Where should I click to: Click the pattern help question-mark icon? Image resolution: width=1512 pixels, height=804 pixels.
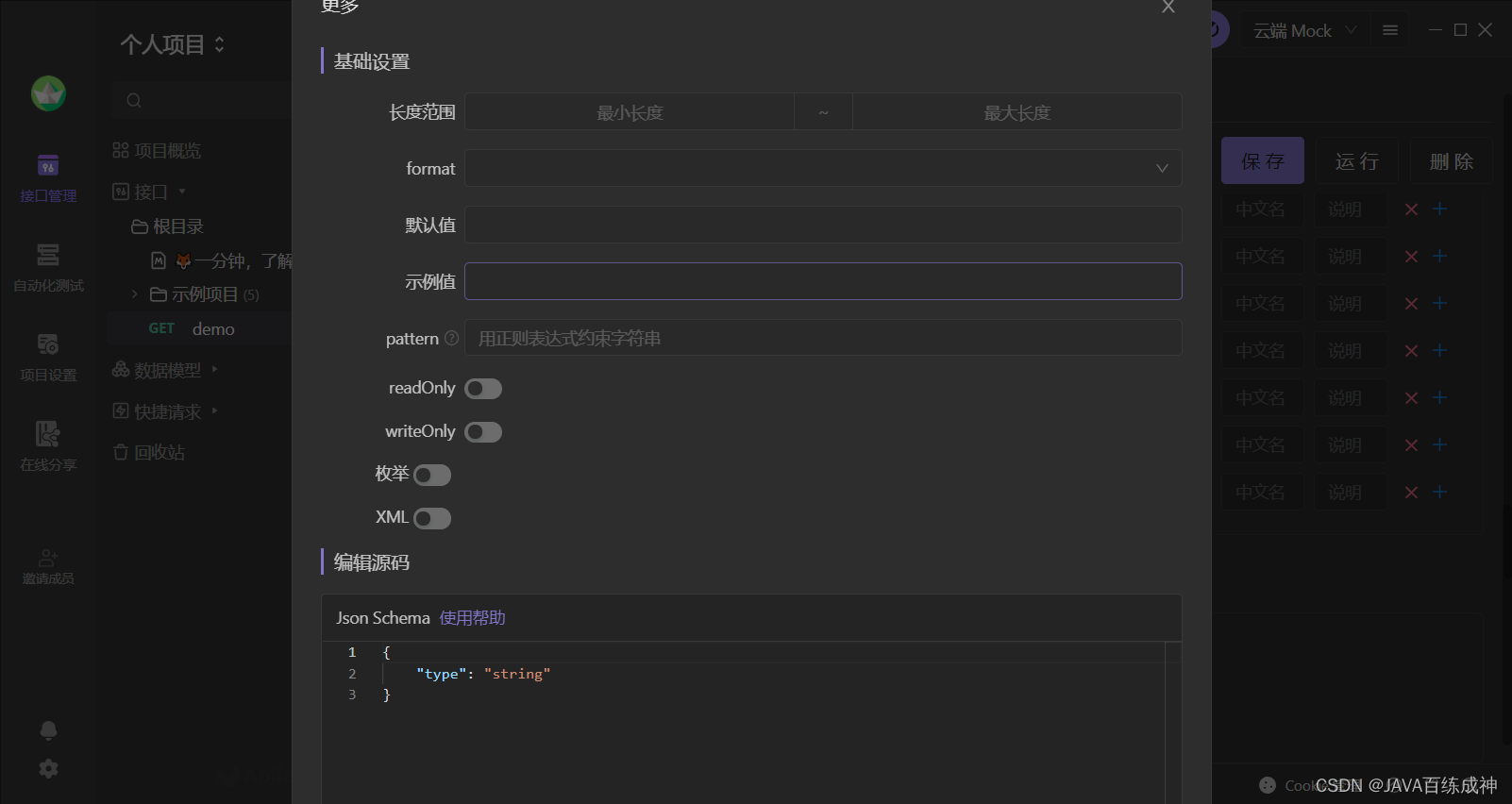451,338
